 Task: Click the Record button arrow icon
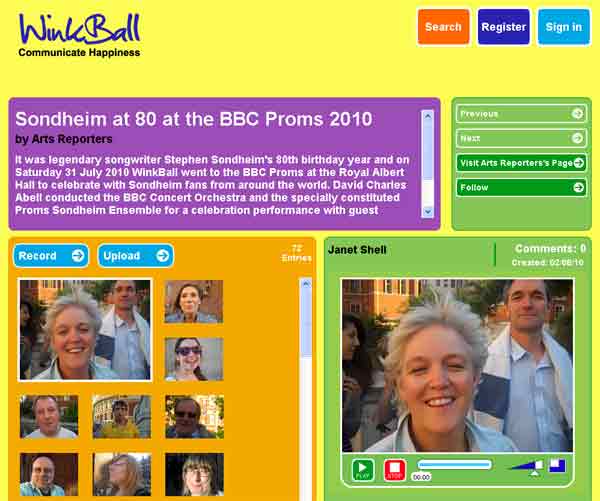coord(78,255)
